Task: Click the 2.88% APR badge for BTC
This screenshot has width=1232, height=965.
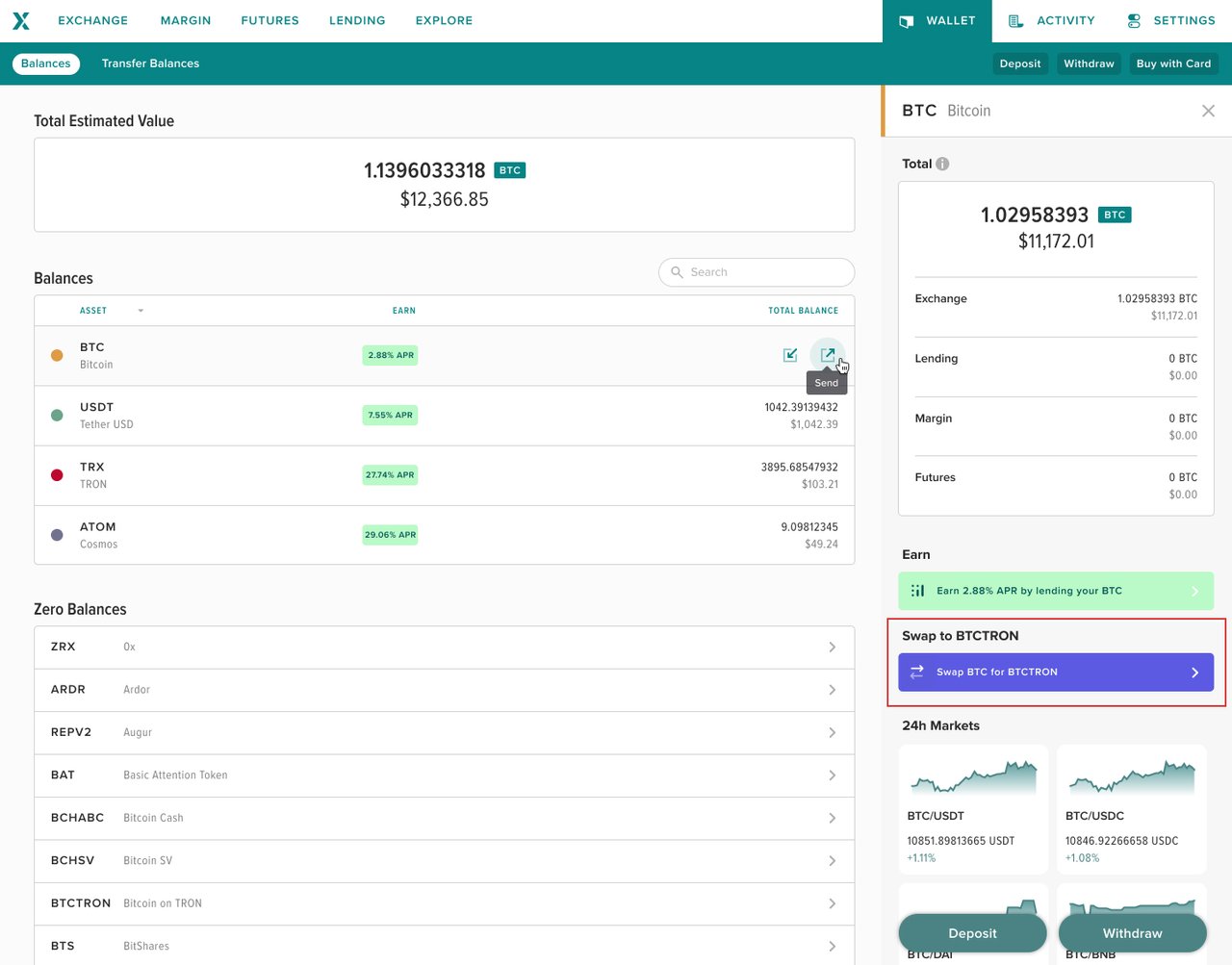Action: pos(390,355)
